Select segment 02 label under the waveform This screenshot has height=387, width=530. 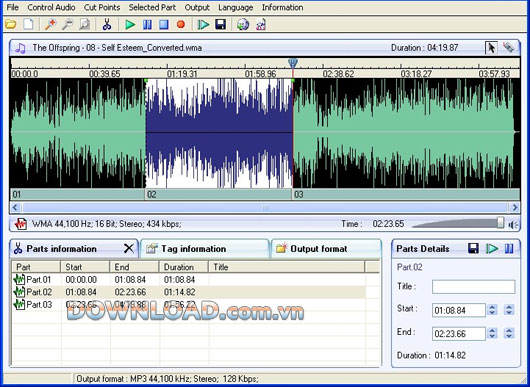218,194
